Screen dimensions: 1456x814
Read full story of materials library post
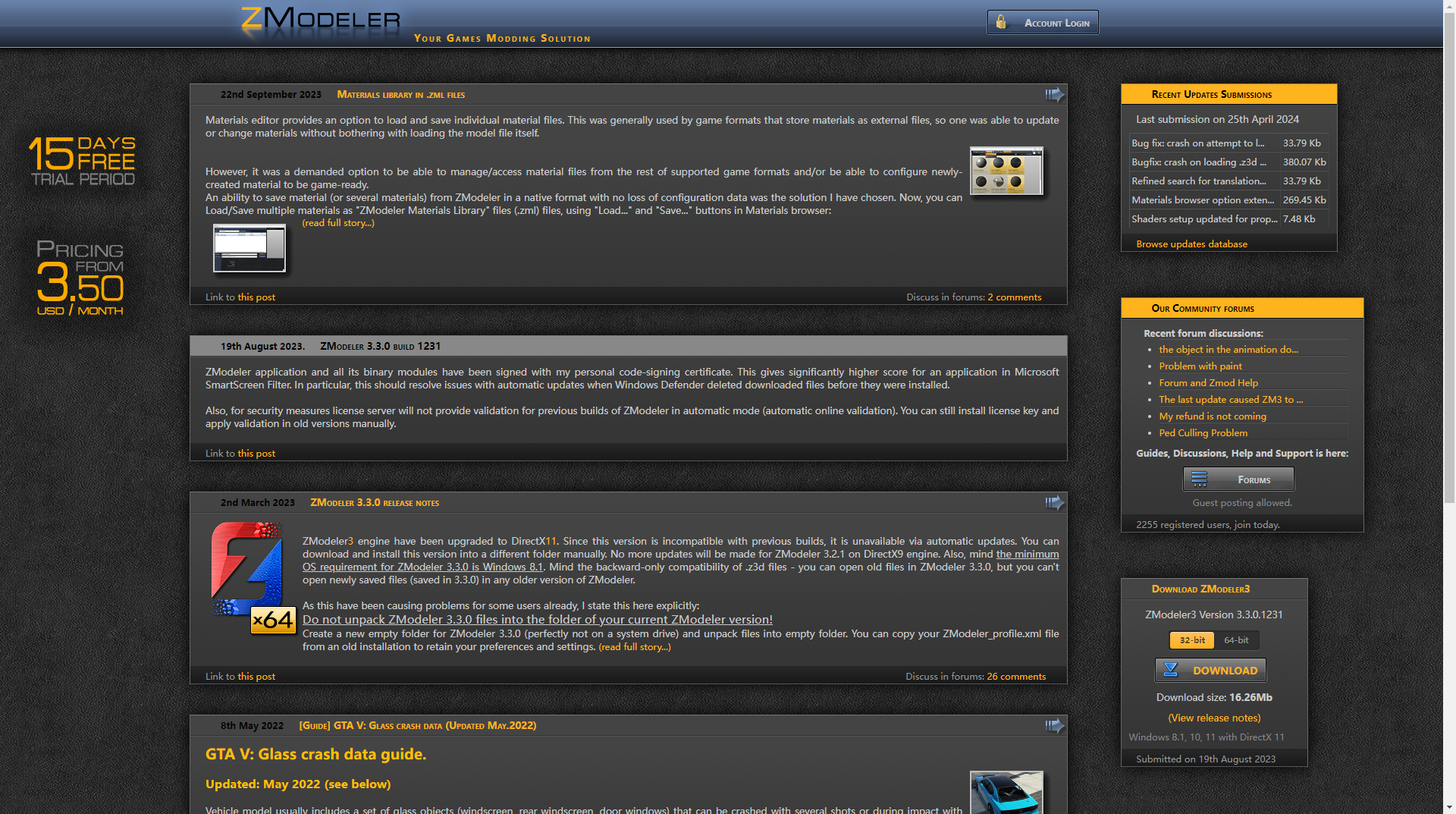click(x=338, y=223)
